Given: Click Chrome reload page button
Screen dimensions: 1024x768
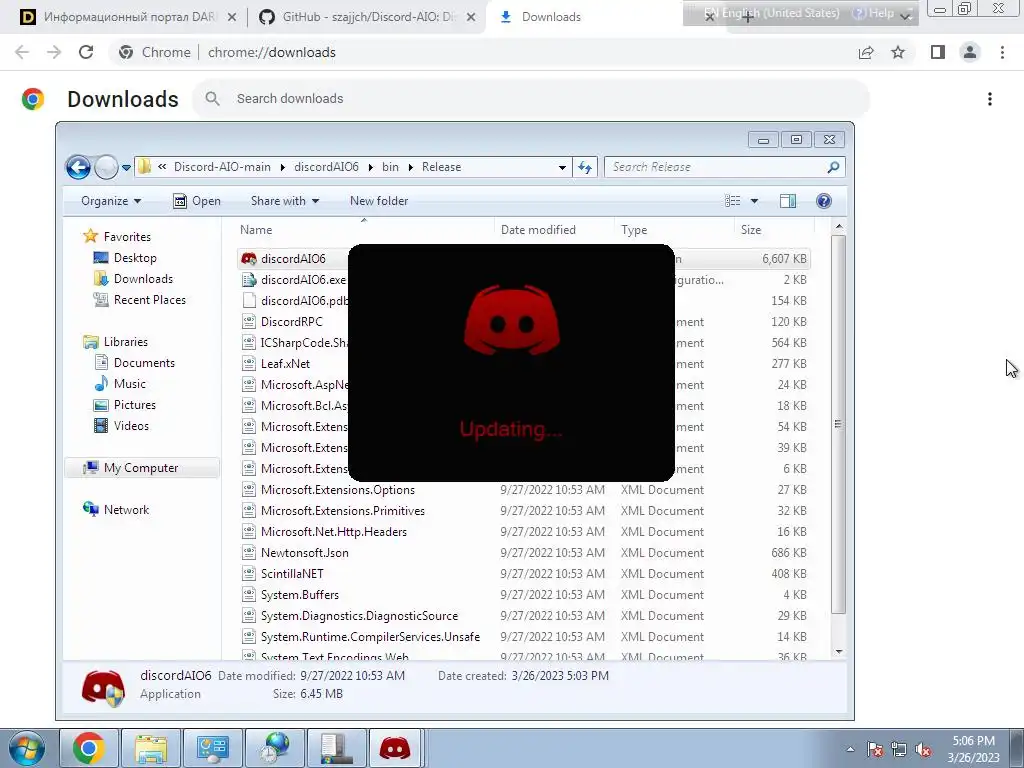Looking at the screenshot, I should coord(86,52).
